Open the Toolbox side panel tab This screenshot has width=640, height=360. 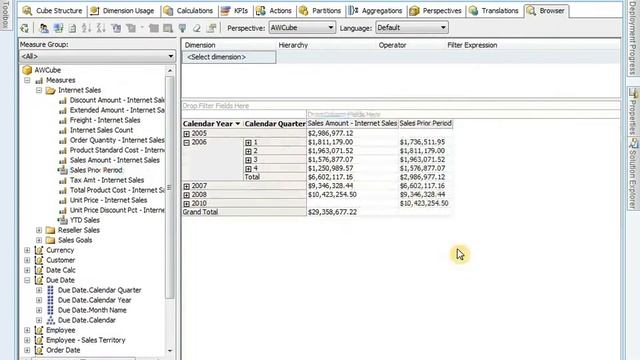tap(5, 15)
